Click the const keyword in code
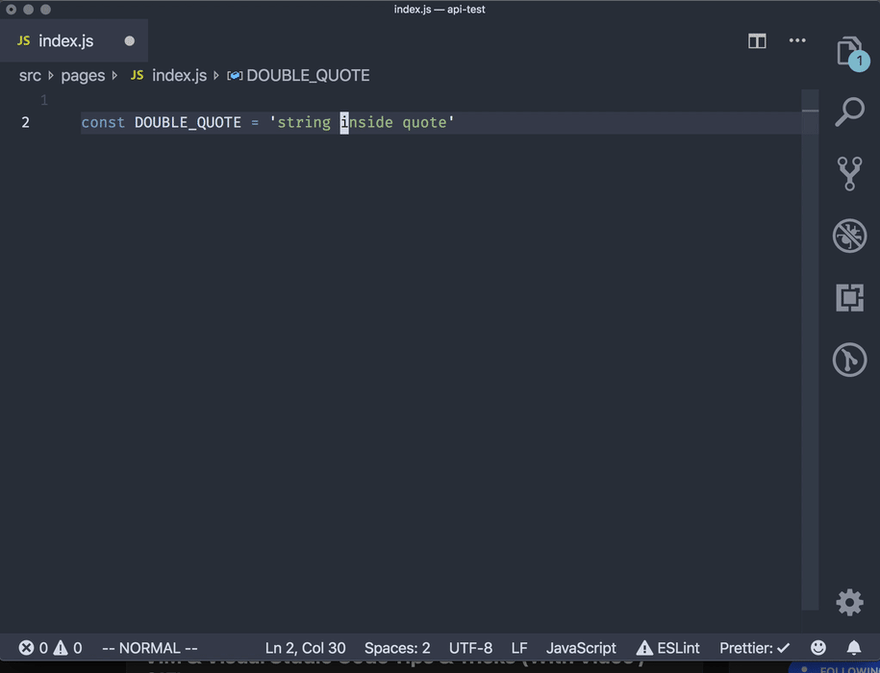Image resolution: width=880 pixels, height=673 pixels. click(103, 122)
